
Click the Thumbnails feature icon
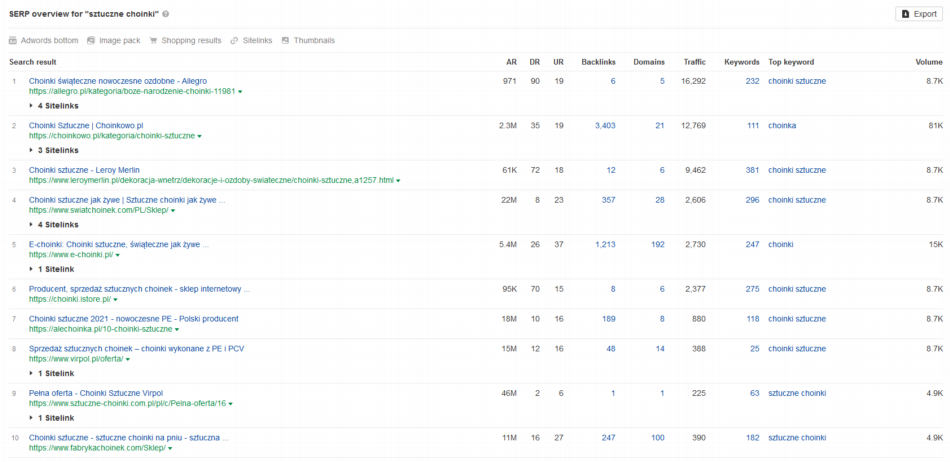tap(285, 40)
